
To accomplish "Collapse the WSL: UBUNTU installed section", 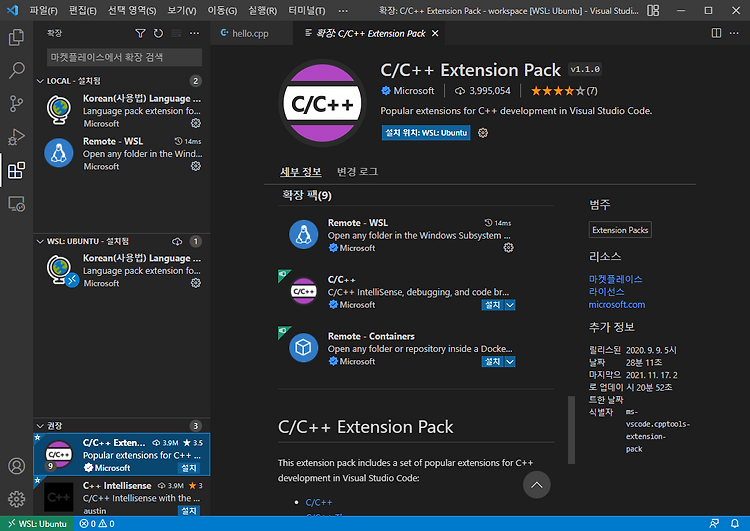I will pyautogui.click(x=40, y=242).
